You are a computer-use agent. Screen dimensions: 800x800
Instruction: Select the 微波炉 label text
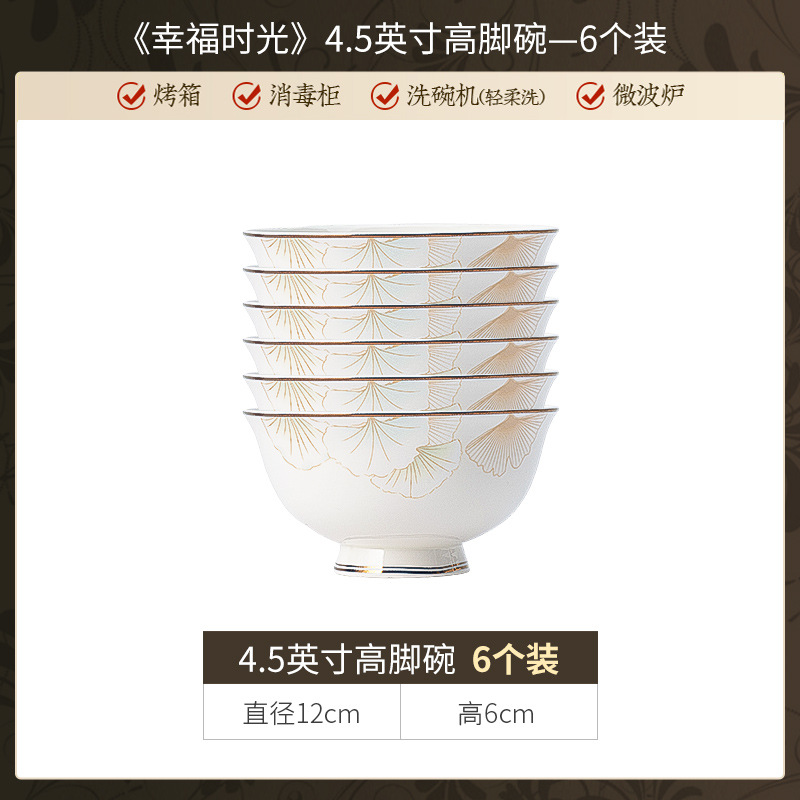coord(648,95)
